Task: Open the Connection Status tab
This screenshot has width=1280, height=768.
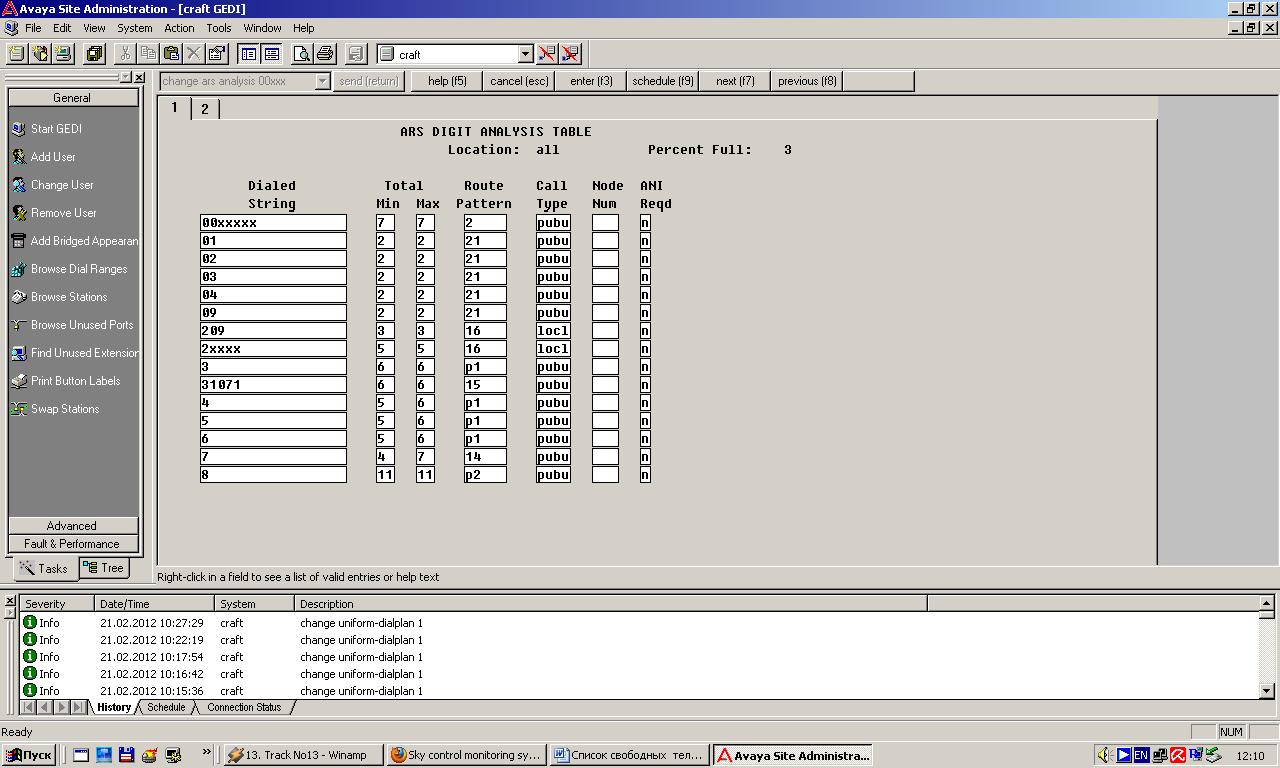Action: [244, 707]
